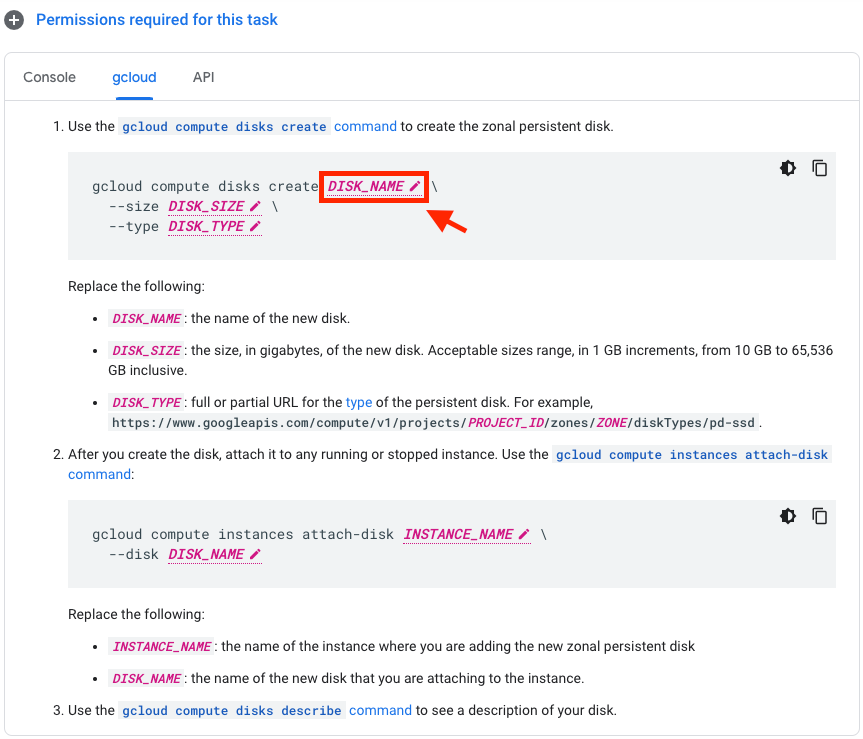This screenshot has width=863, height=739.
Task: Open the persistent disk type link
Action: point(359,402)
